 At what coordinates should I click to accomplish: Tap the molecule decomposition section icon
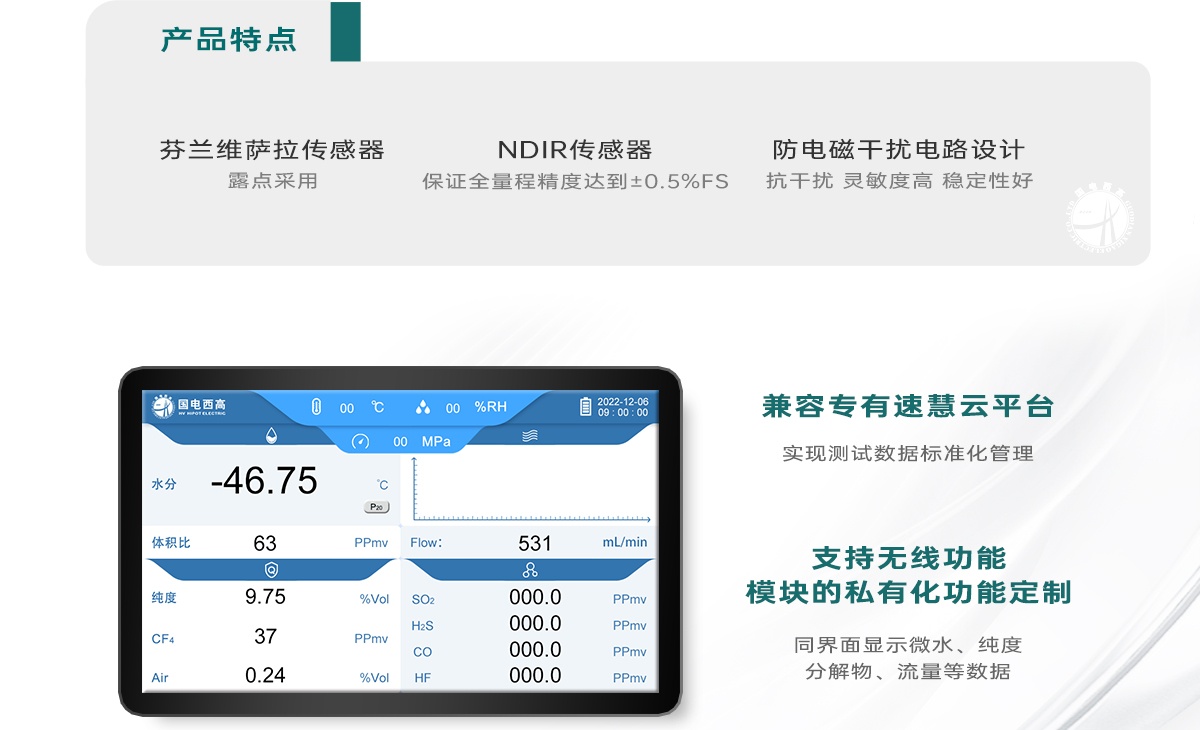tap(529, 569)
